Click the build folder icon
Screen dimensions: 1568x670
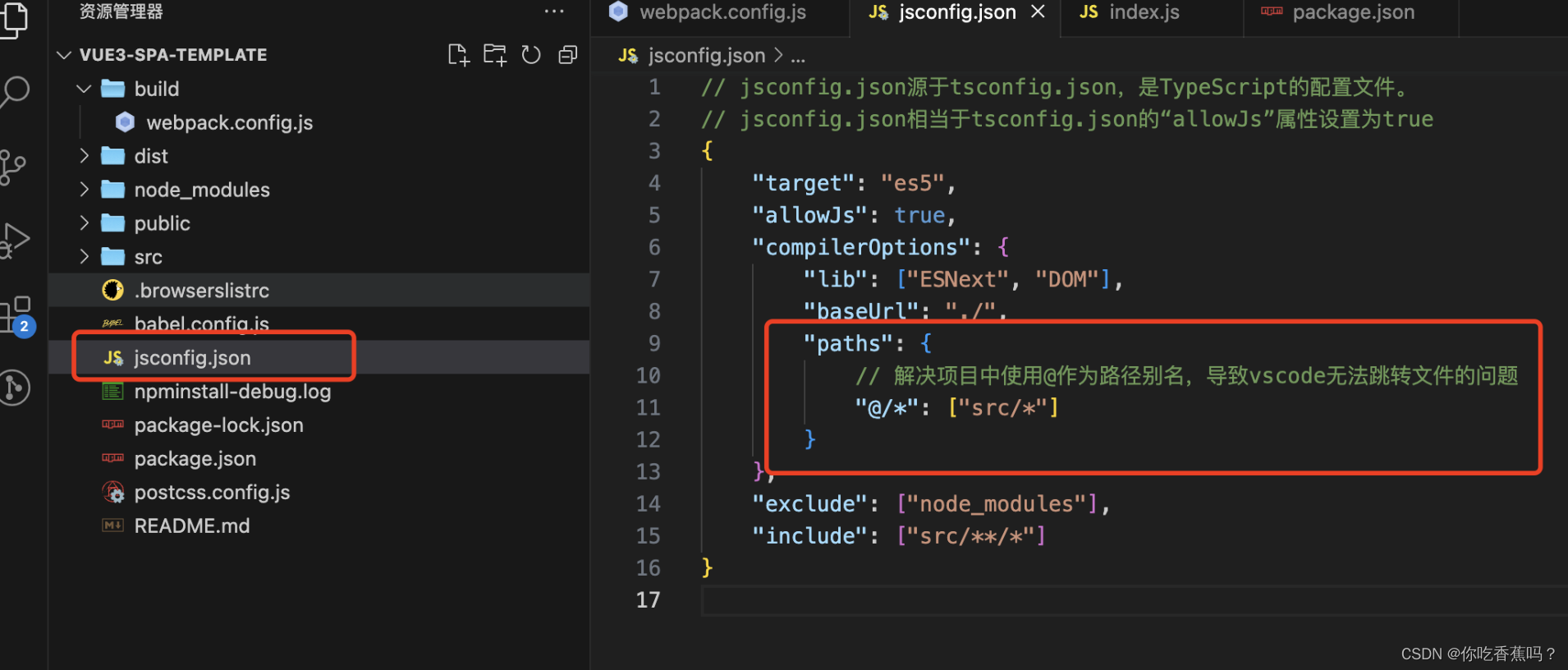click(112, 89)
